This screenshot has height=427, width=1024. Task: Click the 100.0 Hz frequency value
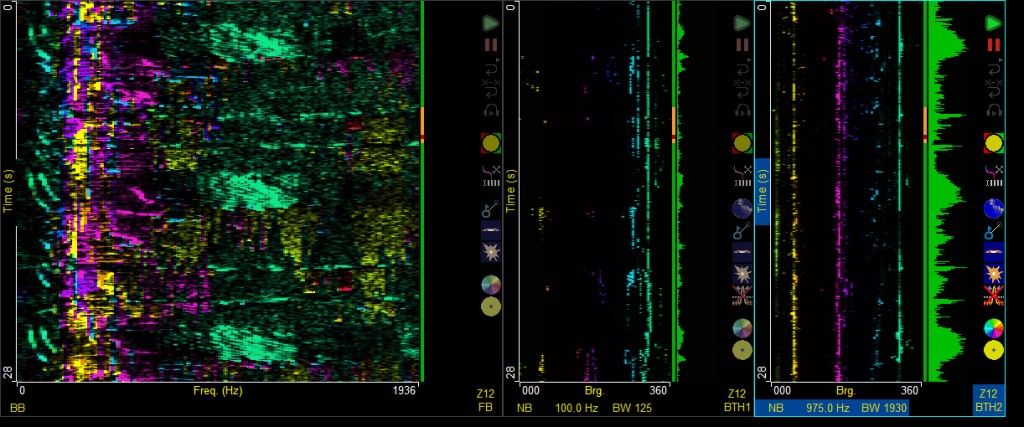575,408
